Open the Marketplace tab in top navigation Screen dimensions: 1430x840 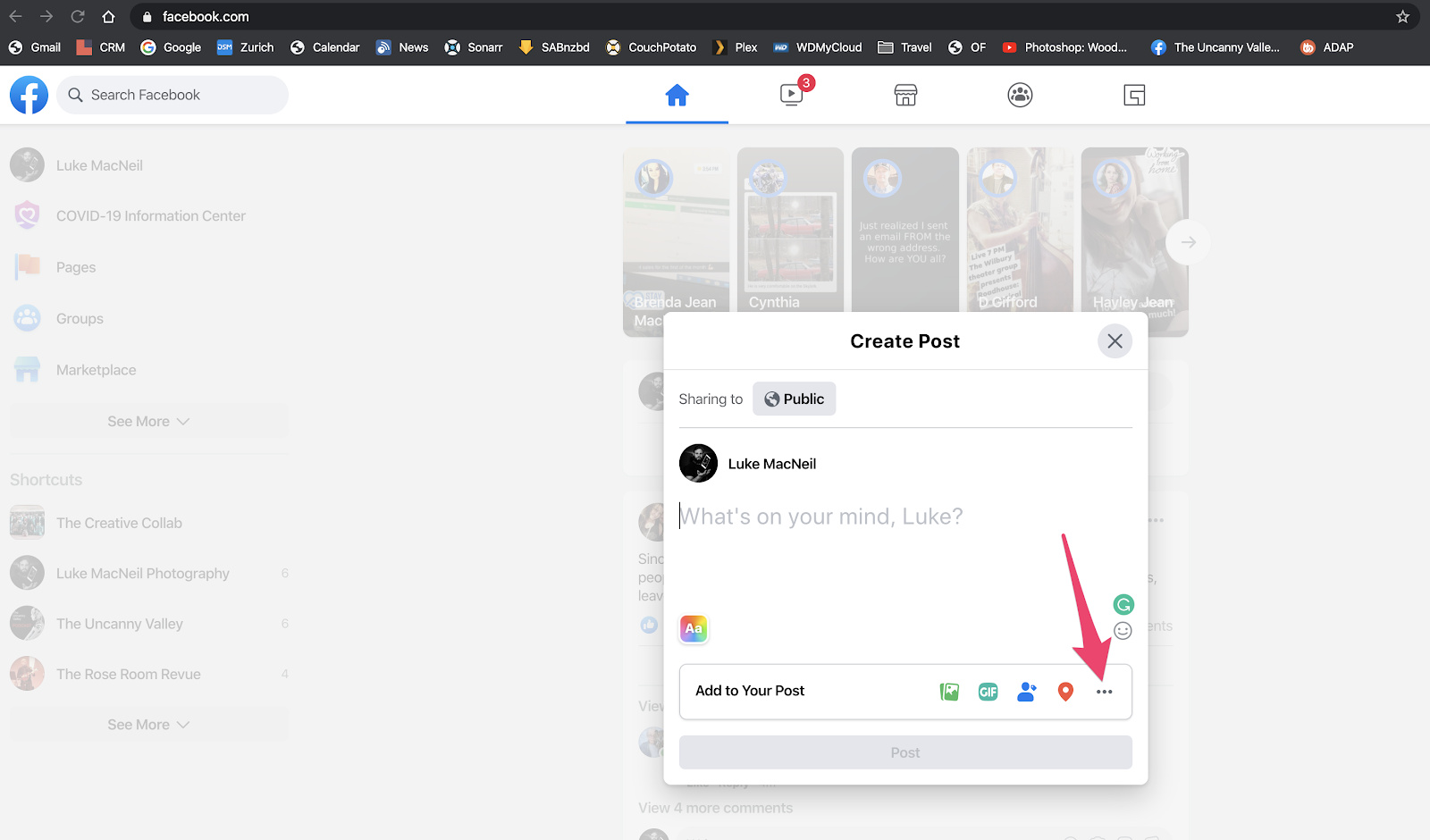(x=905, y=95)
